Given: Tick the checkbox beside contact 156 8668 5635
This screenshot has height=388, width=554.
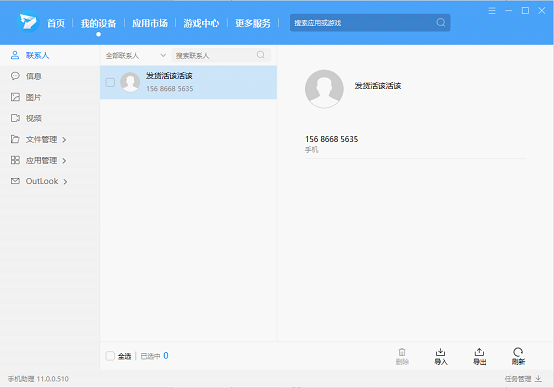Looking at the screenshot, I should (110, 82).
